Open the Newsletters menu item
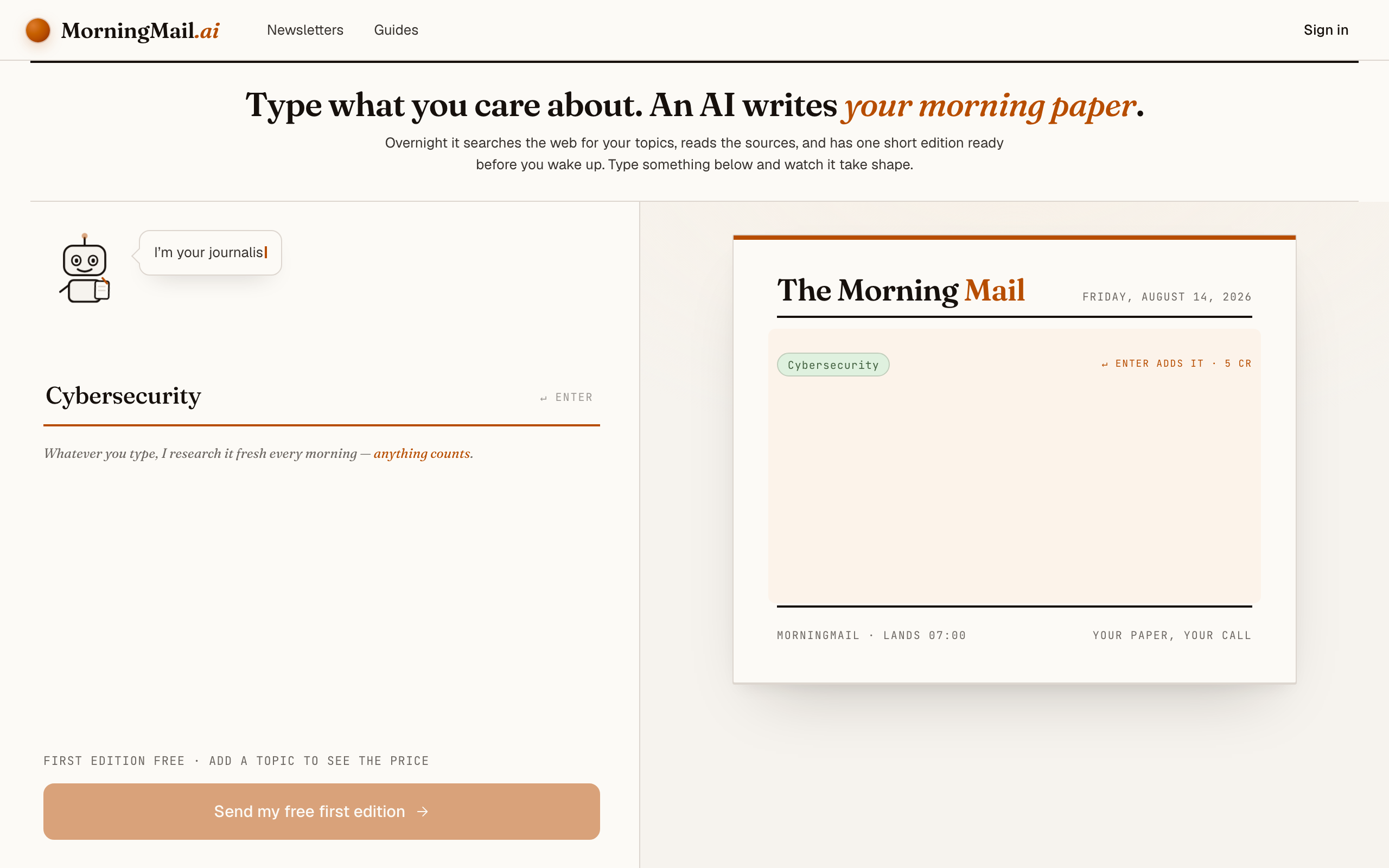The width and height of the screenshot is (1389, 868). (305, 30)
